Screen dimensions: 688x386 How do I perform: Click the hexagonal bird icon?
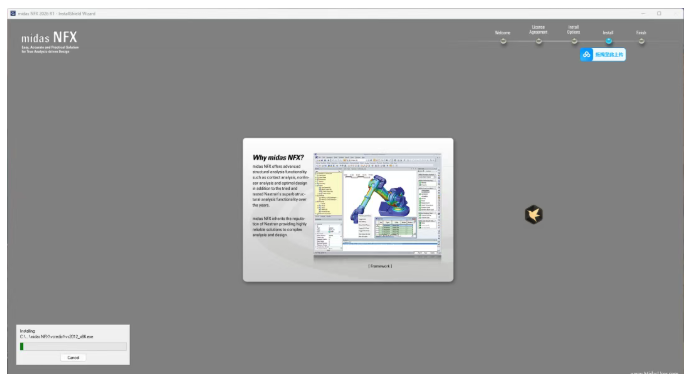(x=534, y=214)
